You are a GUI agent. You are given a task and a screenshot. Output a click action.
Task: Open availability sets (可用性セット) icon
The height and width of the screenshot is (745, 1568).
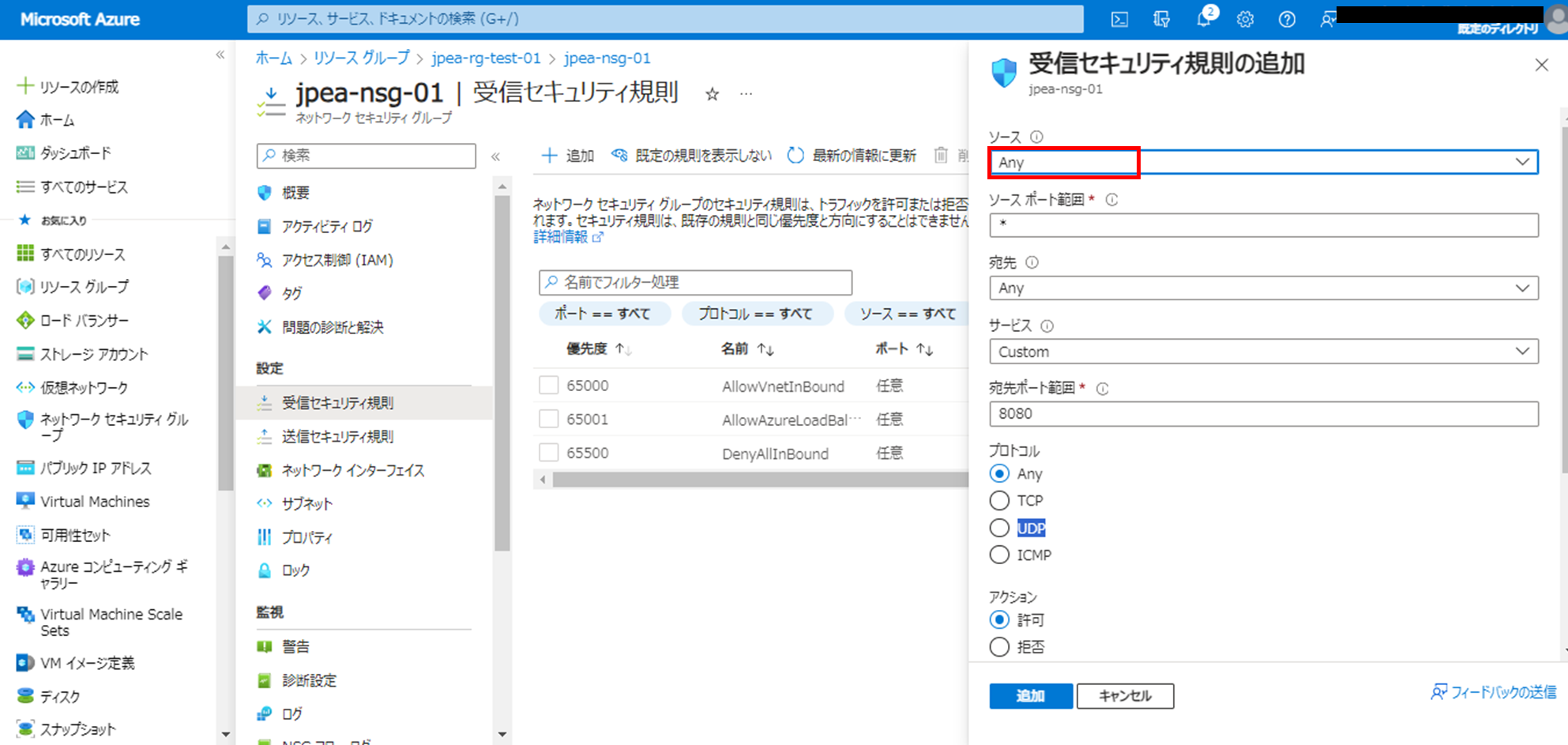point(25,535)
